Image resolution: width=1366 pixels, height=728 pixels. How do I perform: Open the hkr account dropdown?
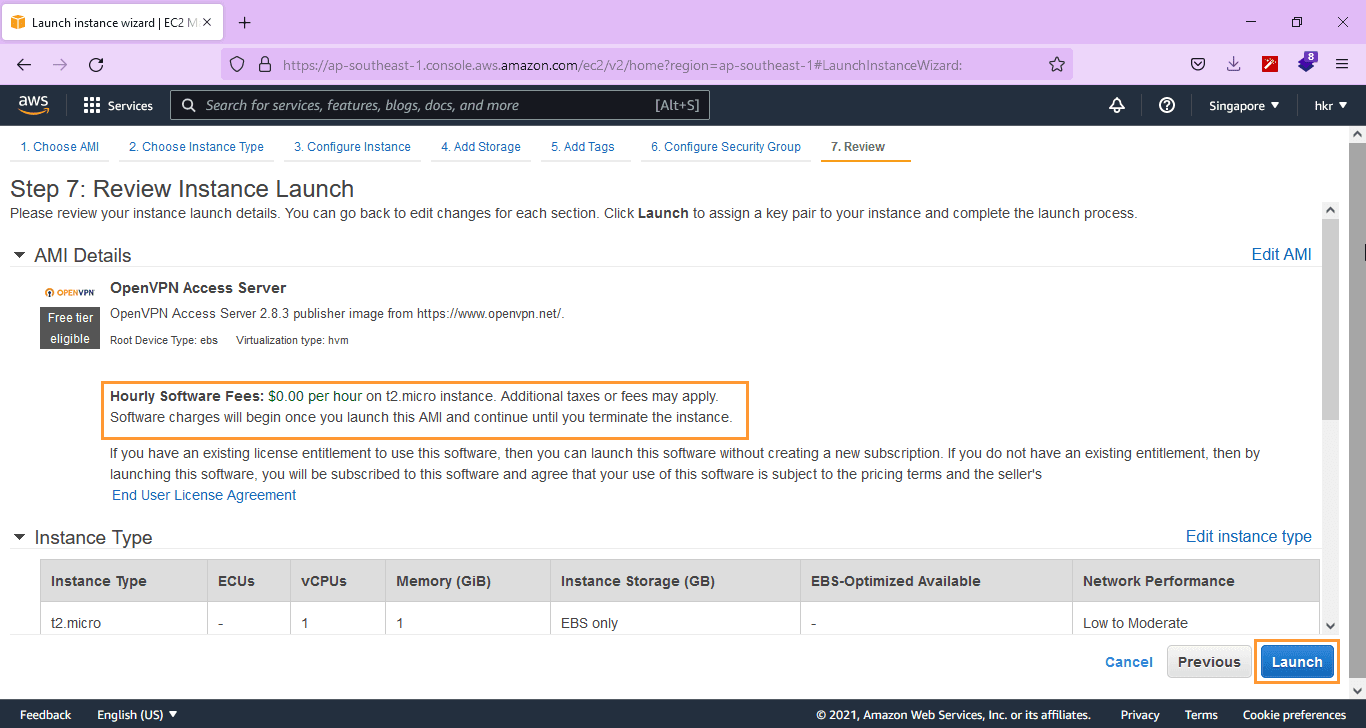(x=1331, y=105)
